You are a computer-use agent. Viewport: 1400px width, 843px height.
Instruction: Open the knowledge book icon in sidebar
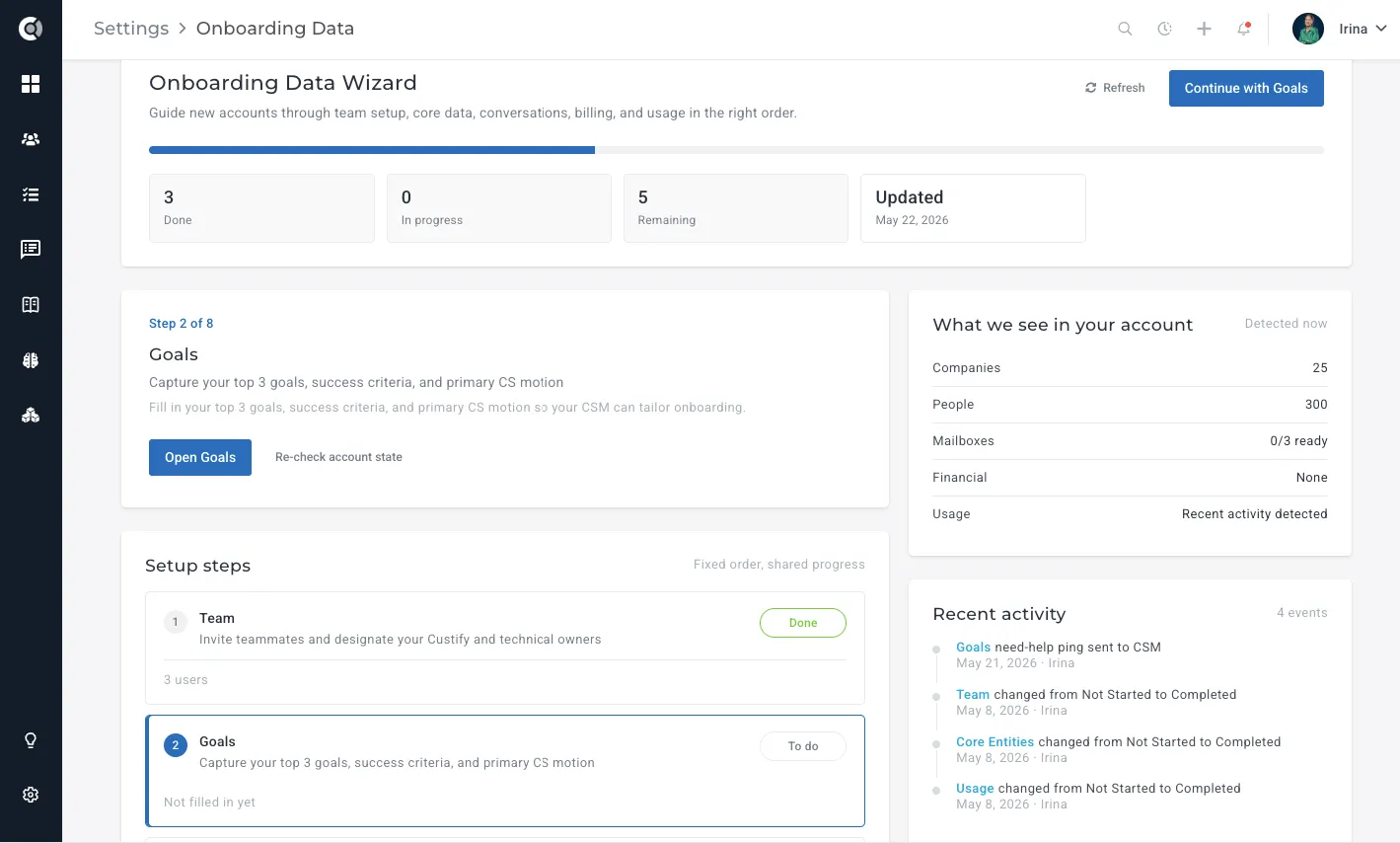click(31, 305)
